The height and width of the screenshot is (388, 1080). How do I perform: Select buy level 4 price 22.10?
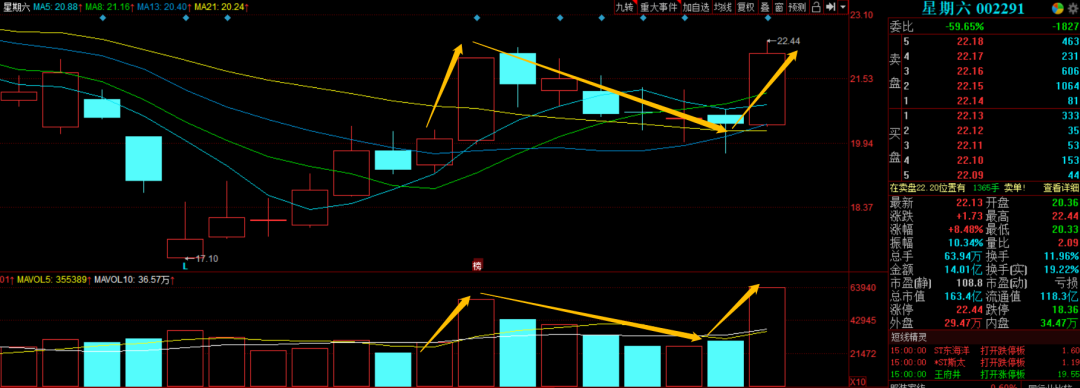point(969,160)
